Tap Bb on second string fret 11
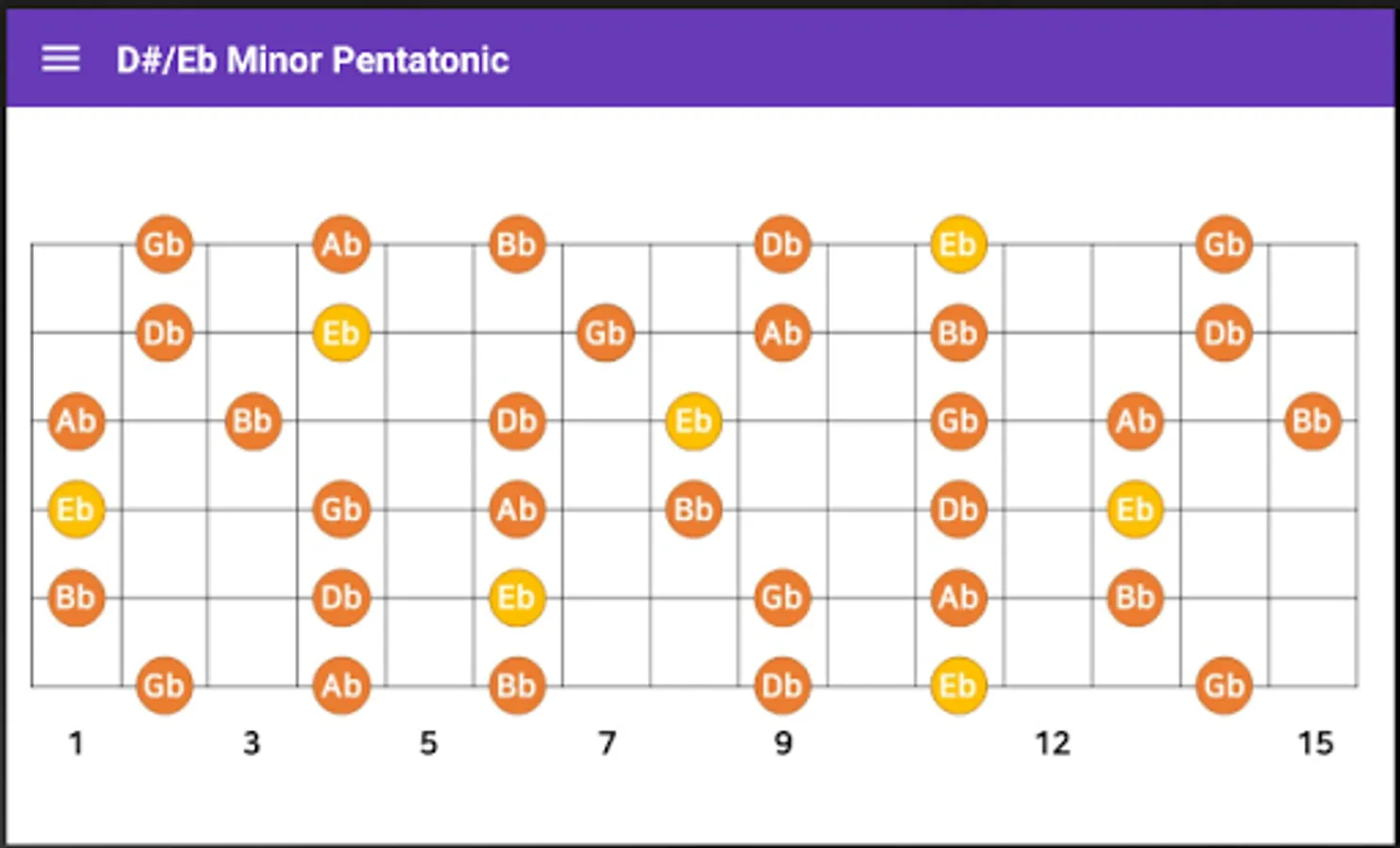This screenshot has height=848, width=1400. pos(958,333)
